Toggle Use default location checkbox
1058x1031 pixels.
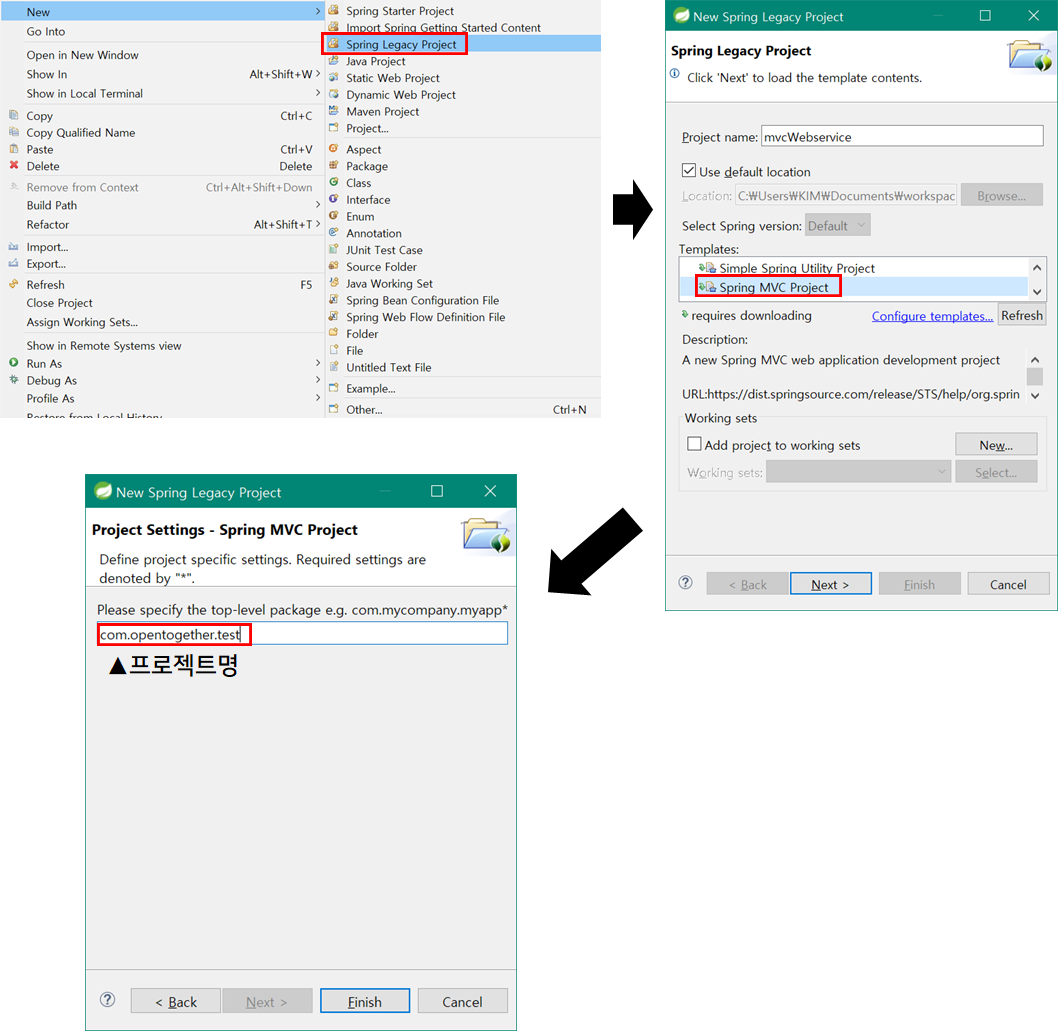[x=688, y=171]
